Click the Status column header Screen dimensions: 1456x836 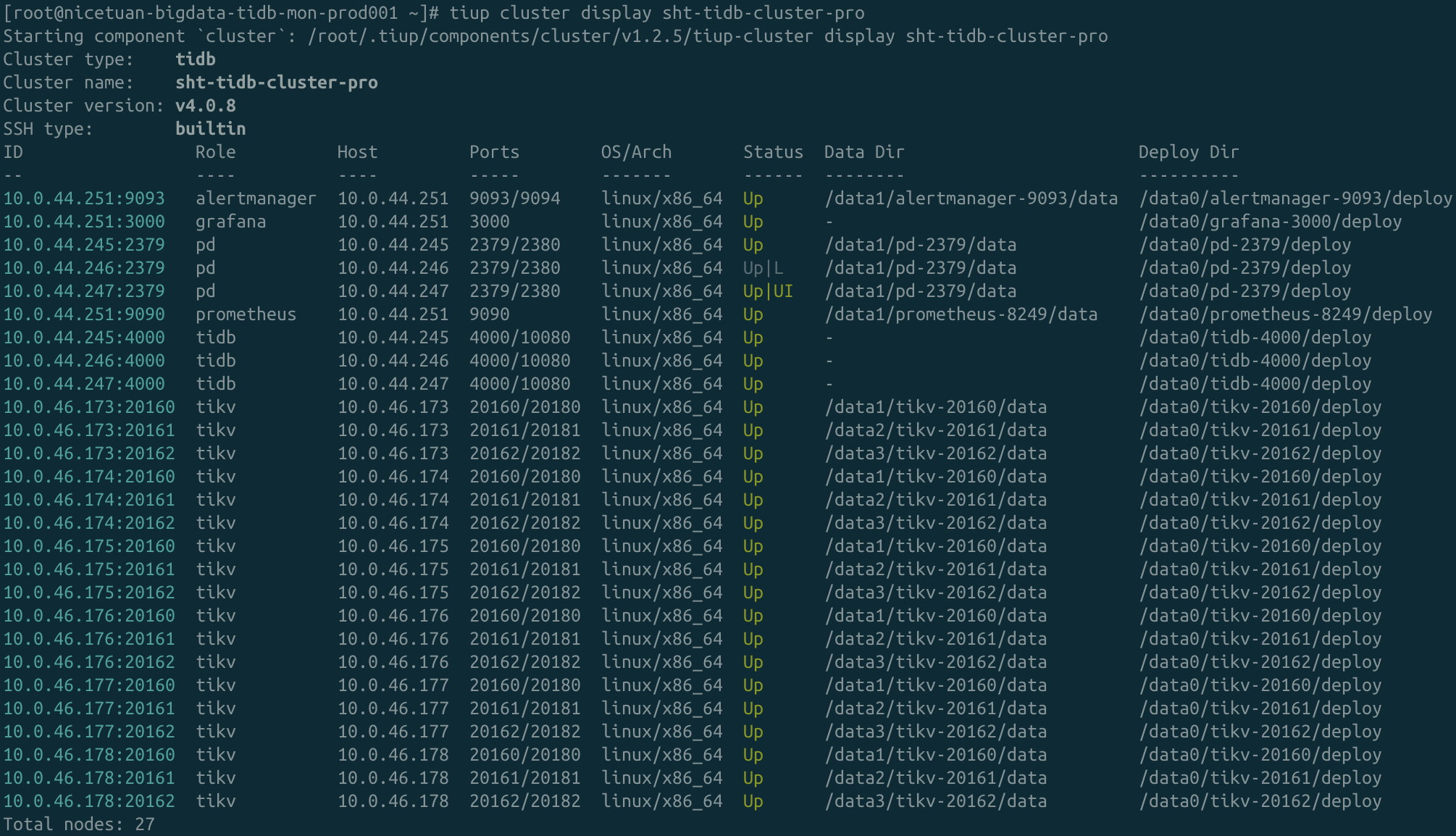[x=773, y=152]
